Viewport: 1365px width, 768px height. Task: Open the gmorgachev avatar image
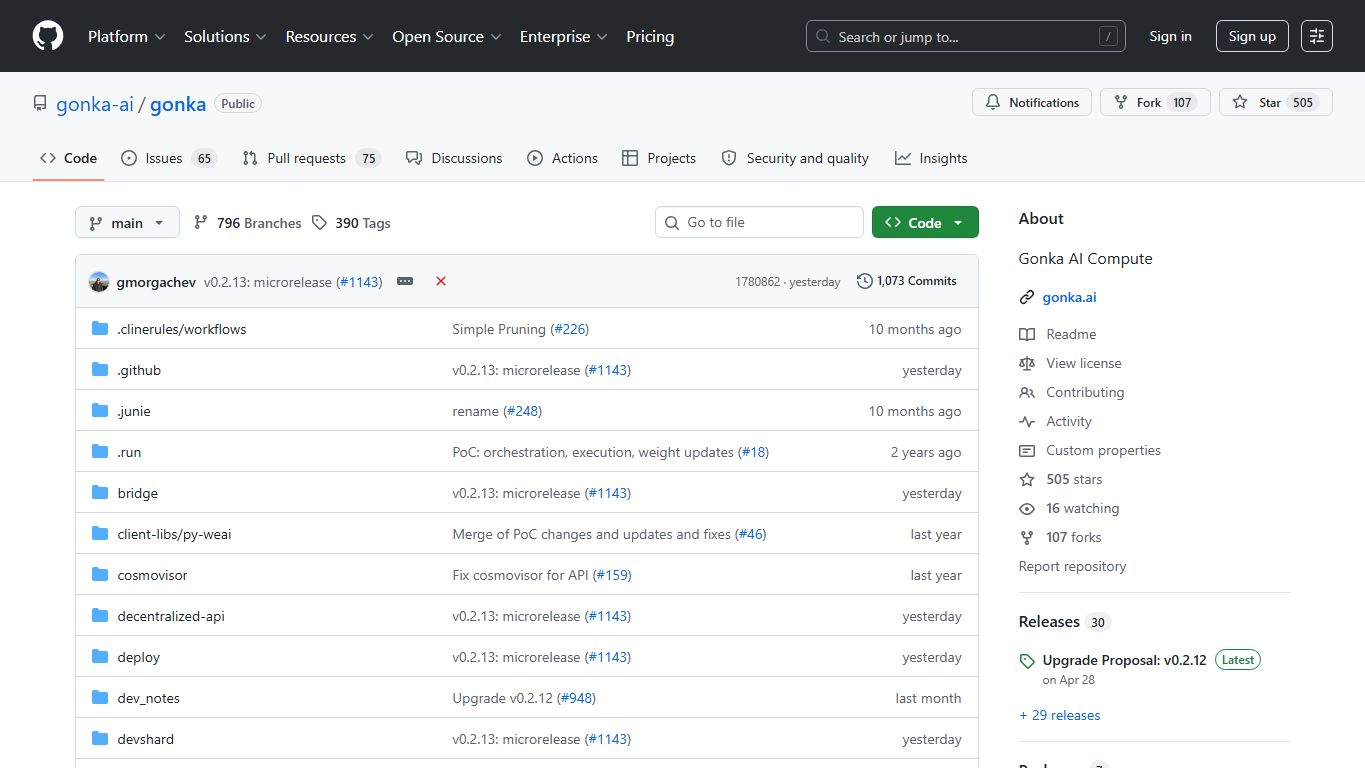[x=99, y=282]
